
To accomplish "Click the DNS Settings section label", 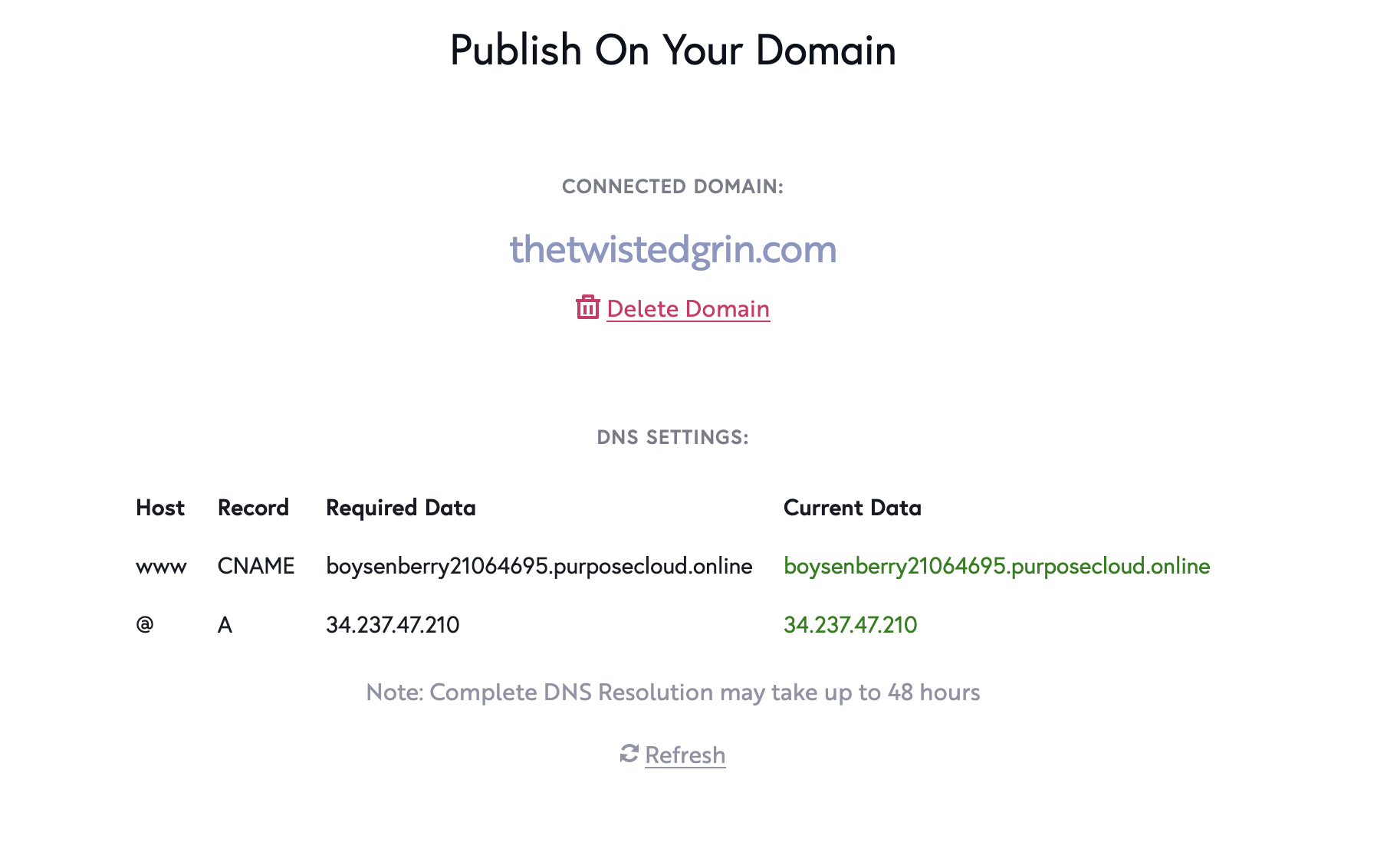I will click(673, 437).
